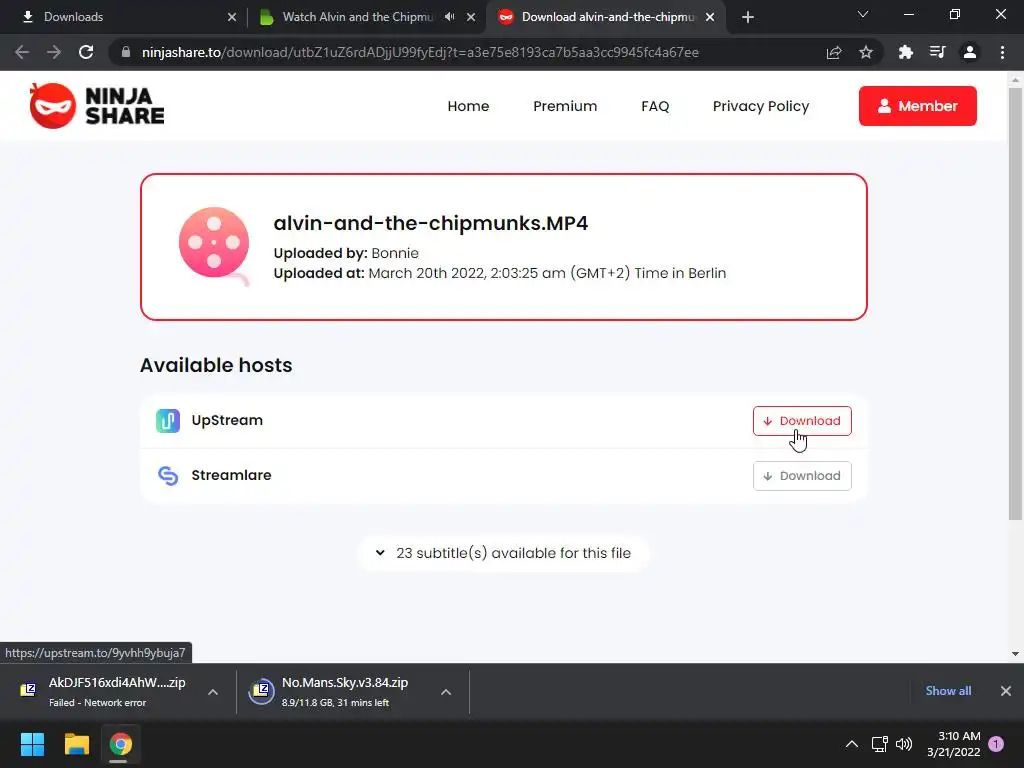Expand options for AkDJF516xdi4AhW zip download

tap(213, 692)
